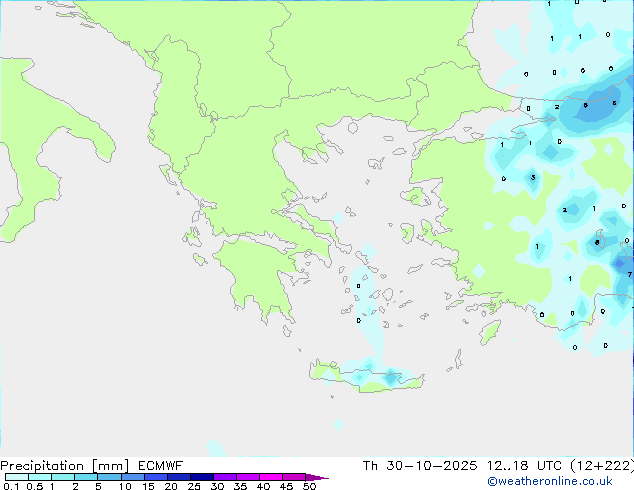Pick the 10–15 mm legend color swatch
The width and height of the screenshot is (634, 490).
coord(133,477)
